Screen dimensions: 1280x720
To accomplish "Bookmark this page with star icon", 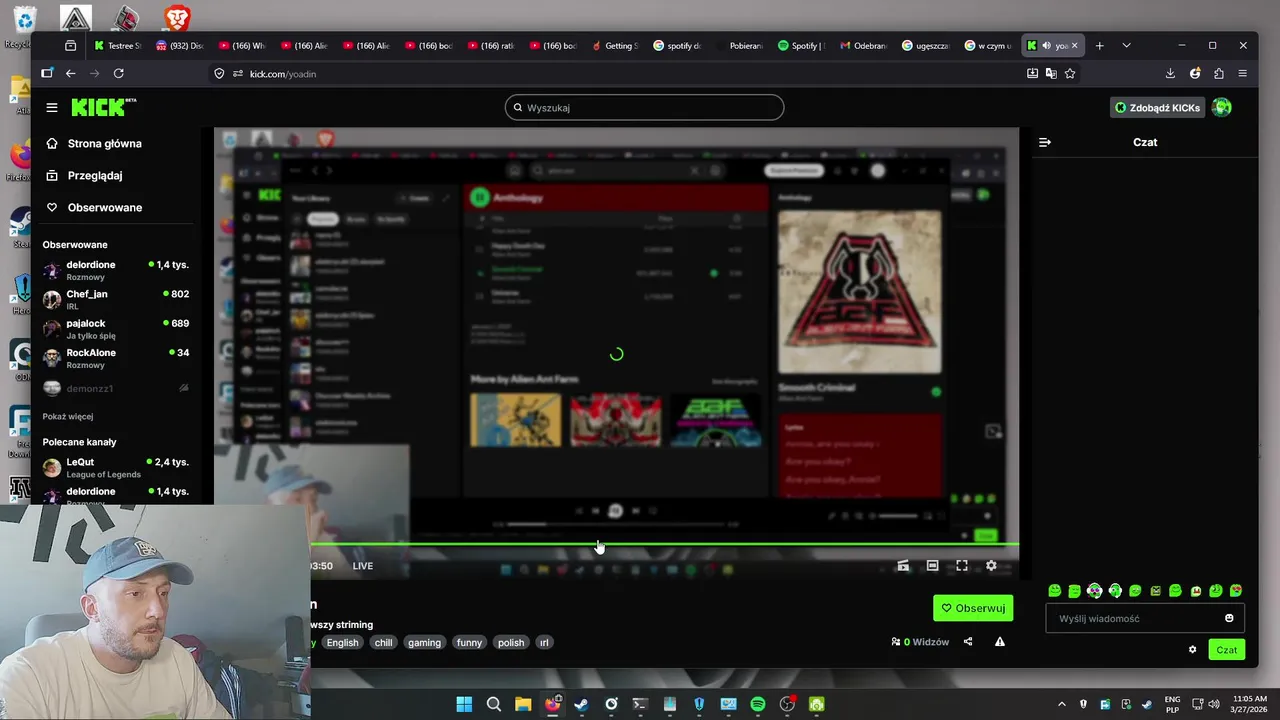I will 1070,73.
